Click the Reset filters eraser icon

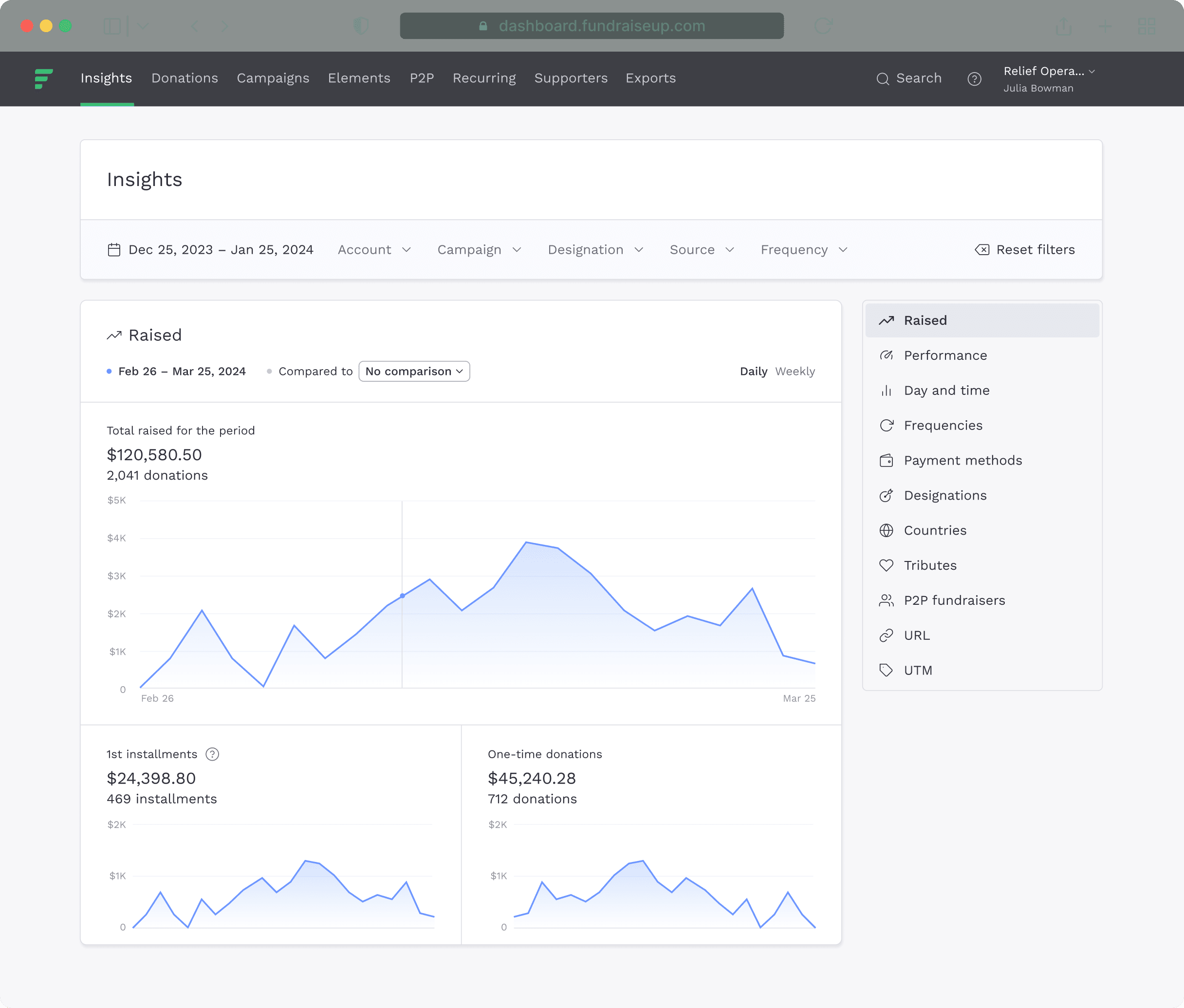coord(982,250)
